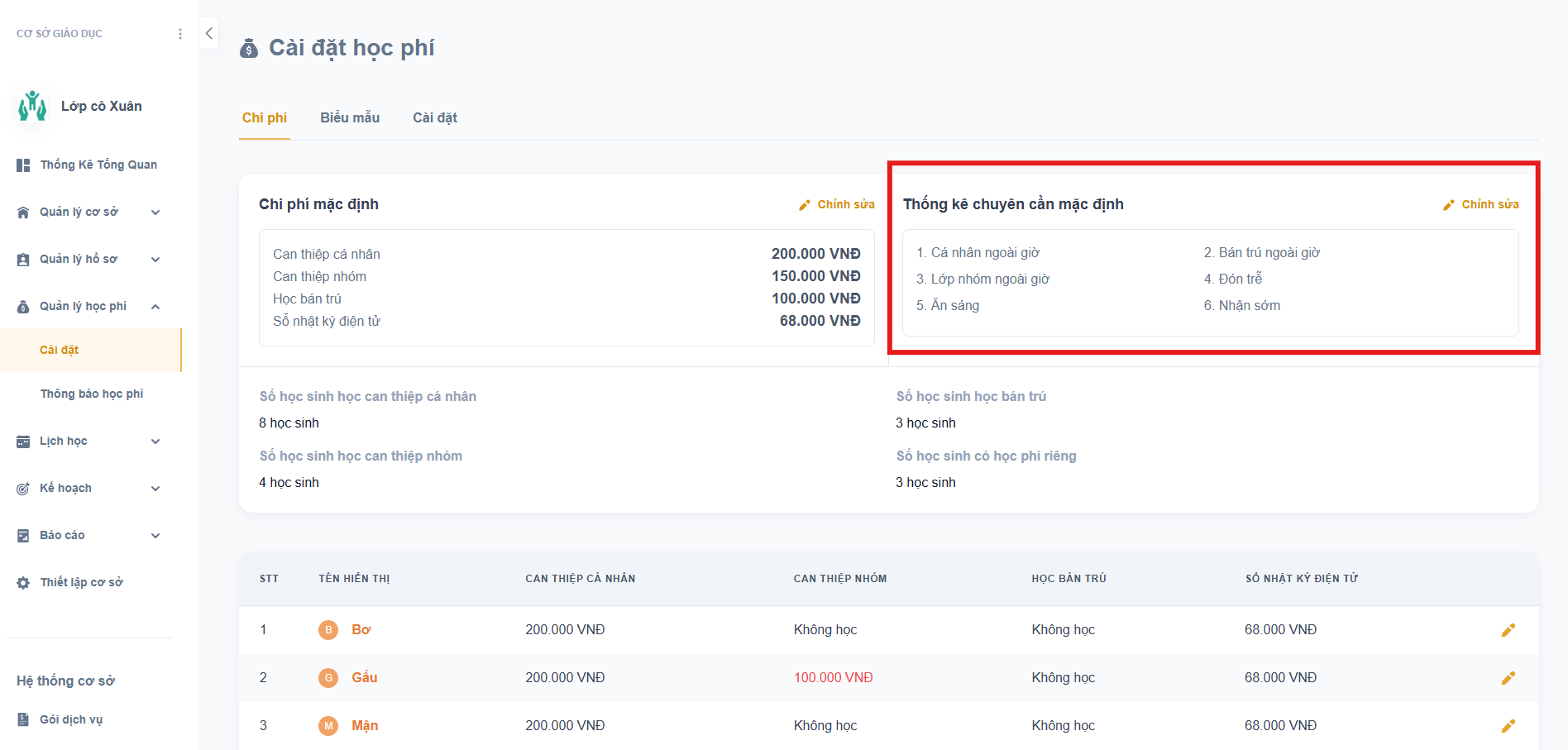Open Thống Kê Tổng Quan dashboard
This screenshot has width=1568, height=750.
[x=98, y=165]
